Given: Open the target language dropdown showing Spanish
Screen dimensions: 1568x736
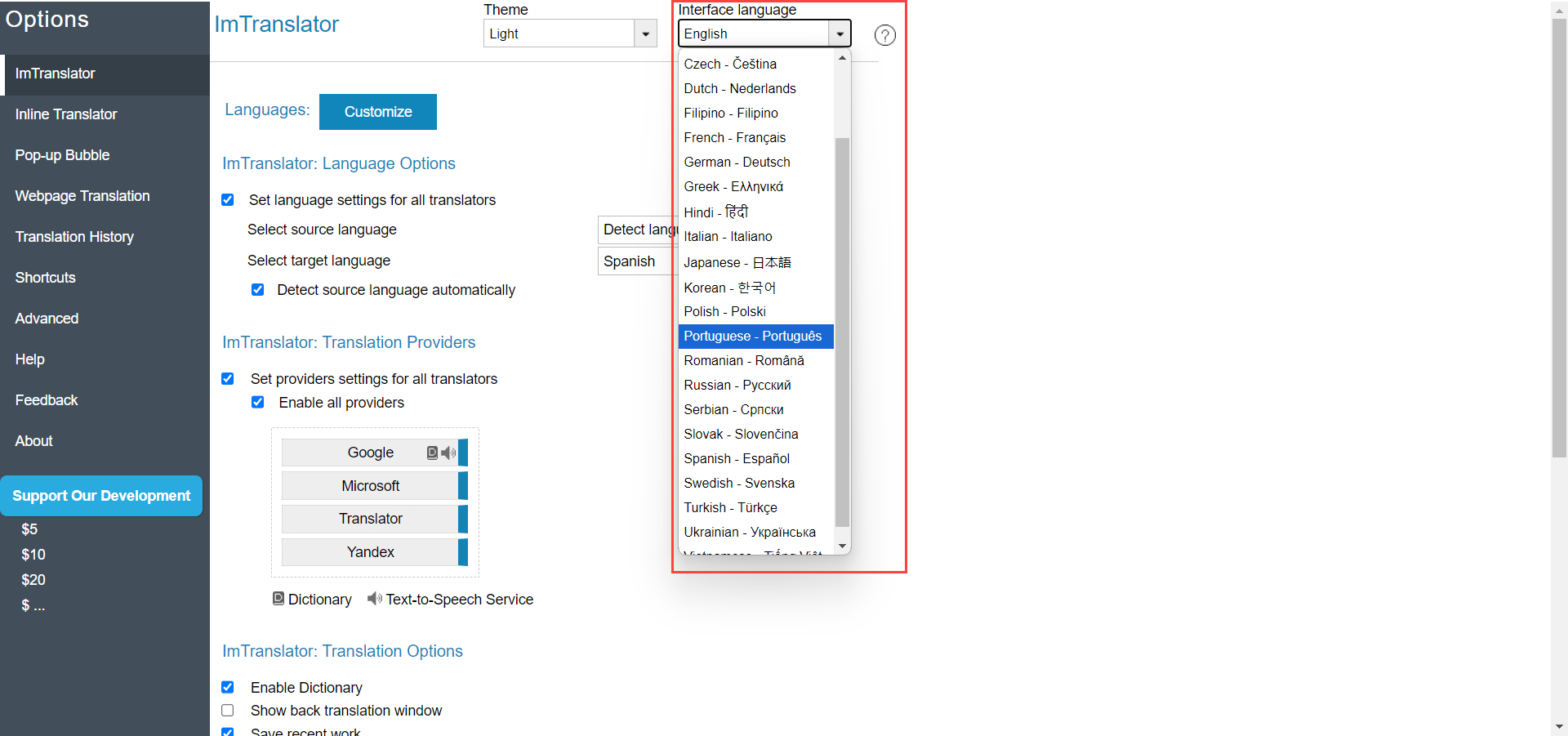Looking at the screenshot, I should [x=639, y=261].
